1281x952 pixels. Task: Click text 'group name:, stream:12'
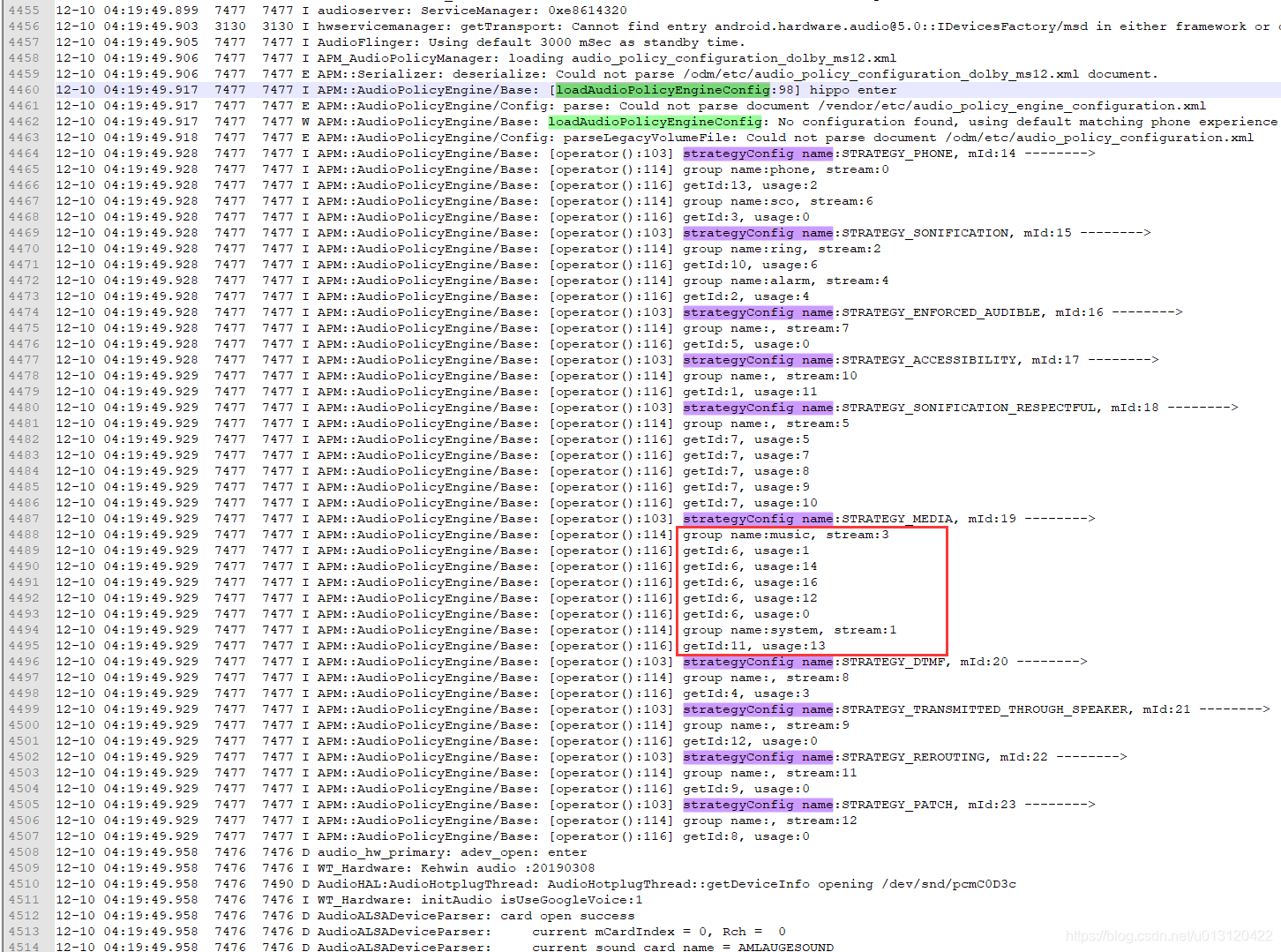pyautogui.click(x=770, y=821)
